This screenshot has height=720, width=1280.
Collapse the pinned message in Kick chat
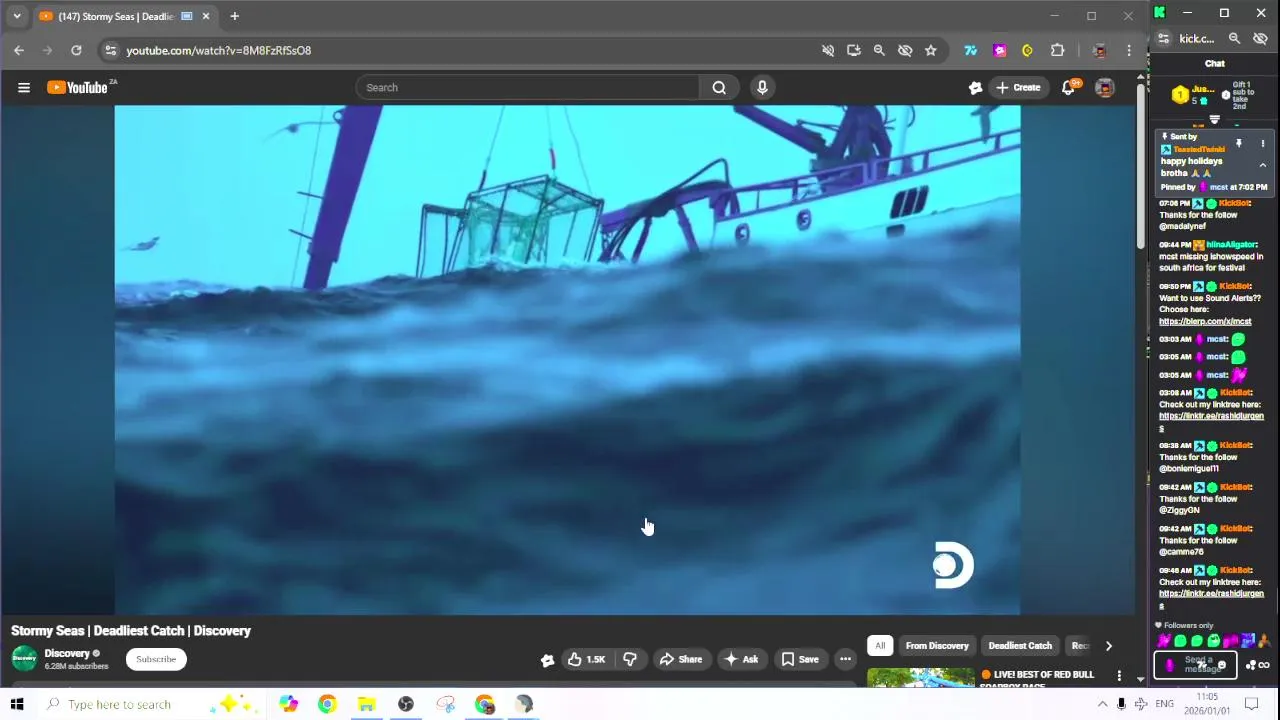click(x=1262, y=165)
